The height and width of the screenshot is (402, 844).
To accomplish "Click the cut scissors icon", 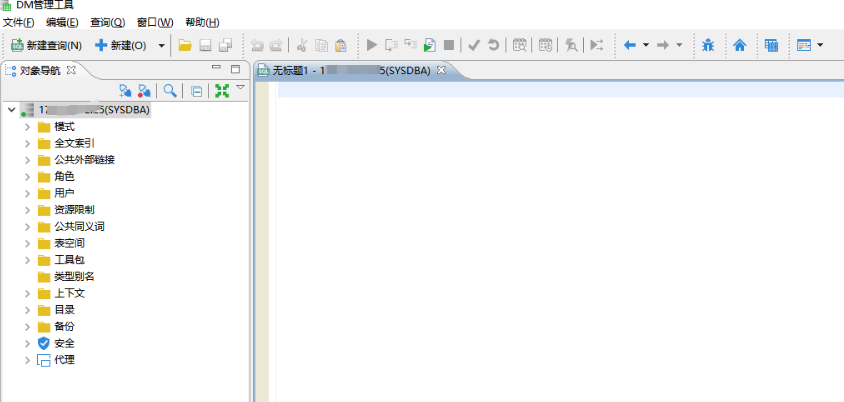I will point(301,45).
